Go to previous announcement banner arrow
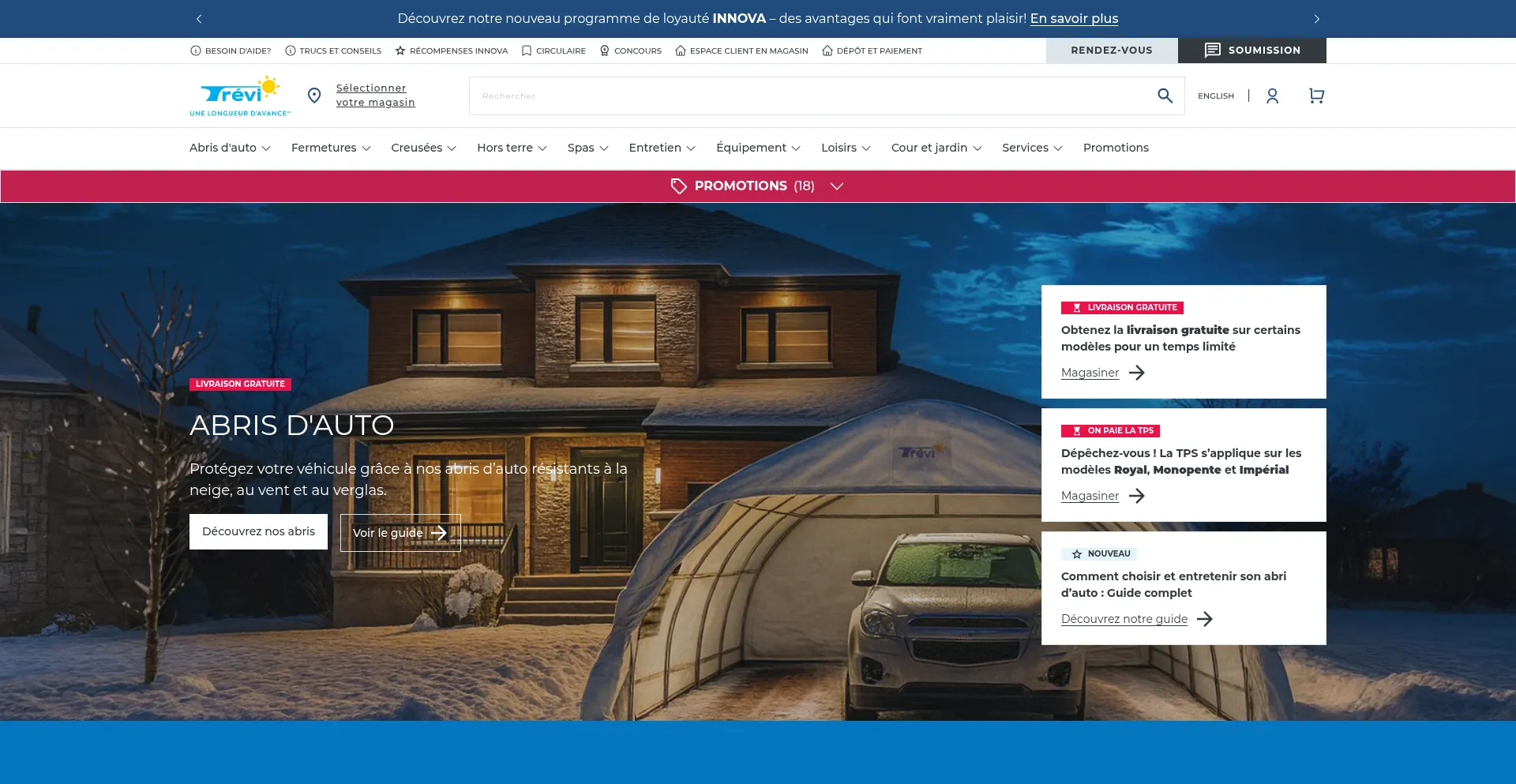The height and width of the screenshot is (784, 1516). coord(199,19)
